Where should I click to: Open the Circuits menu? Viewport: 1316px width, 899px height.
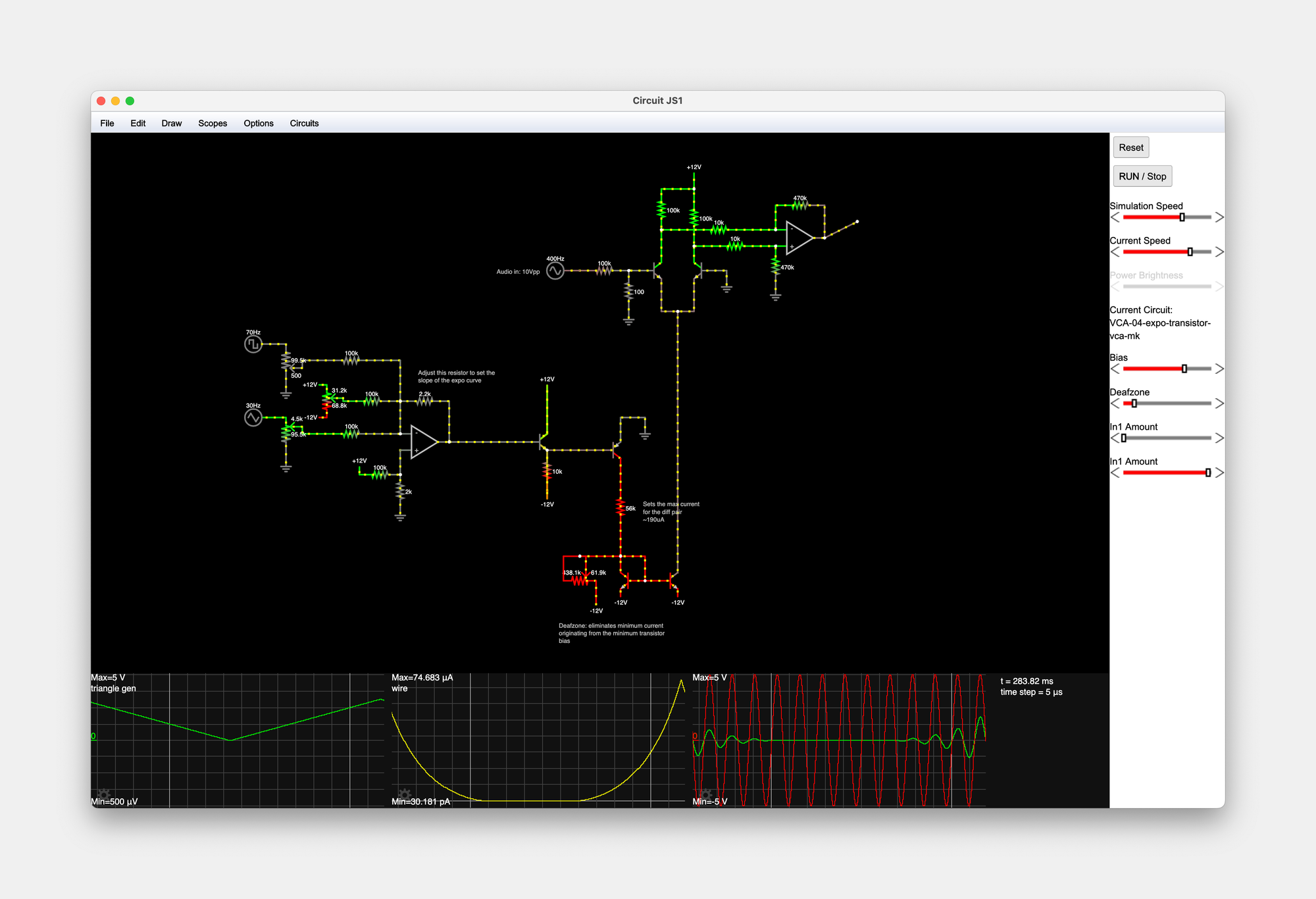(304, 123)
